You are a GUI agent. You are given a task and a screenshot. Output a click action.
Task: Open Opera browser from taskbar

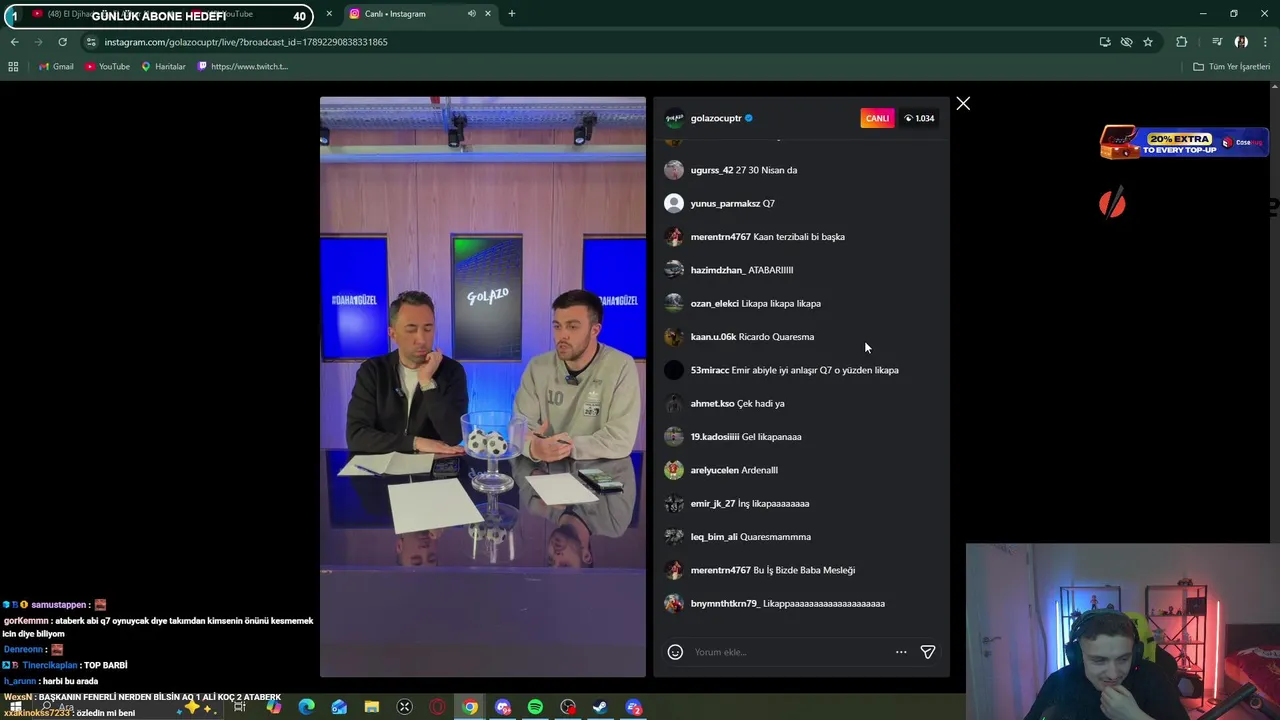(x=437, y=707)
